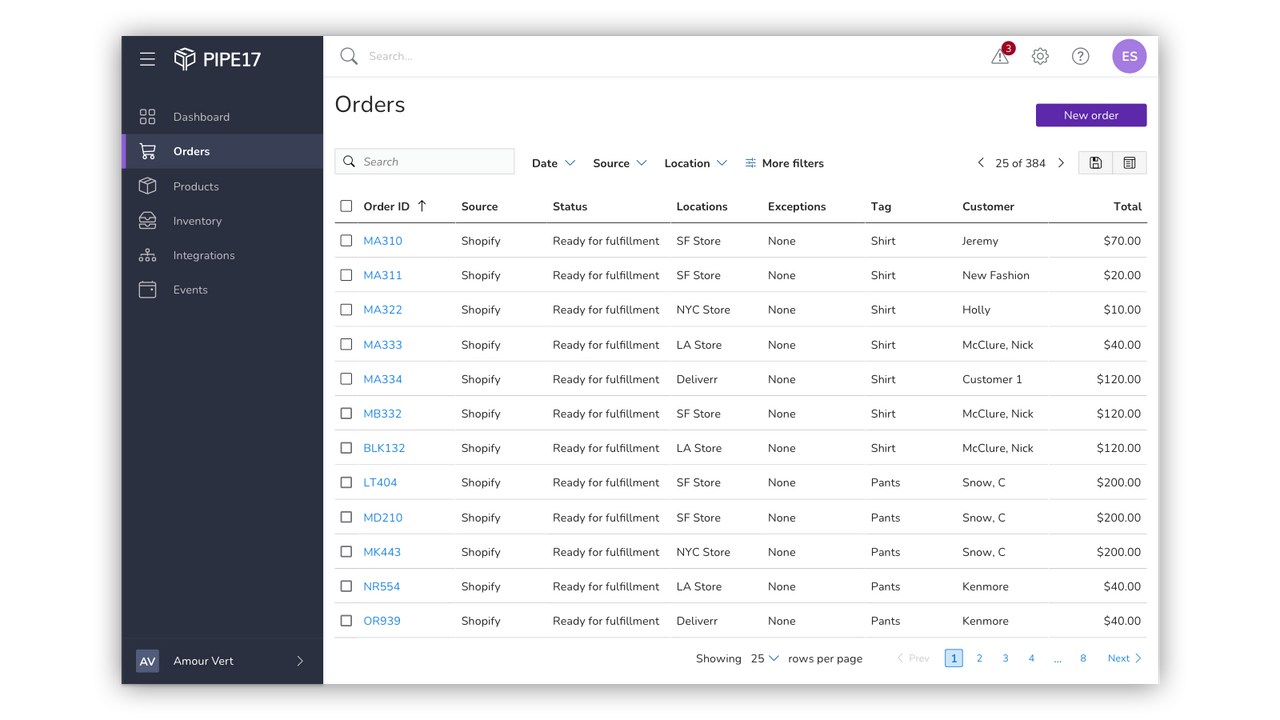Change rows per page from 25
Image resolution: width=1280 pixels, height=720 pixels.
(x=764, y=658)
